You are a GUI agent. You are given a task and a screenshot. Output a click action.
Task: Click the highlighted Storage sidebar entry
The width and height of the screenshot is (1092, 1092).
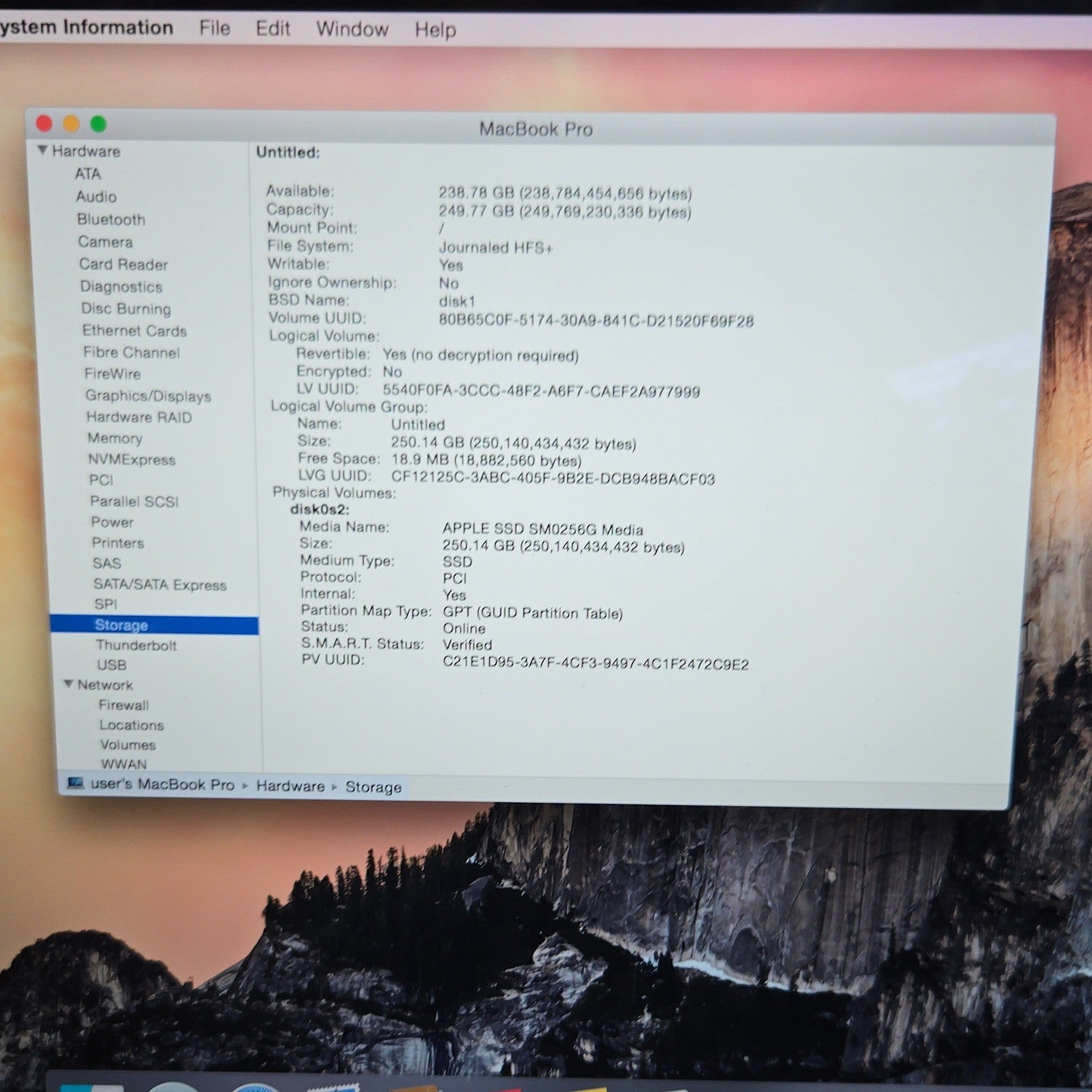[x=154, y=625]
